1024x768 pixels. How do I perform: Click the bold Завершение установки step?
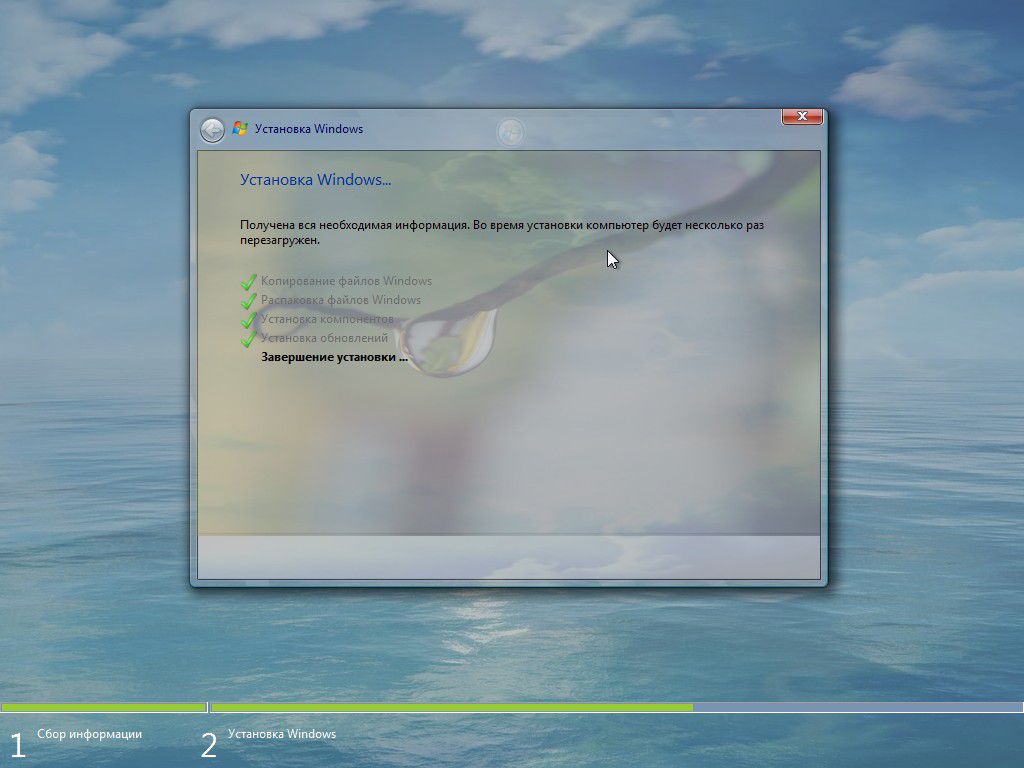coord(334,357)
